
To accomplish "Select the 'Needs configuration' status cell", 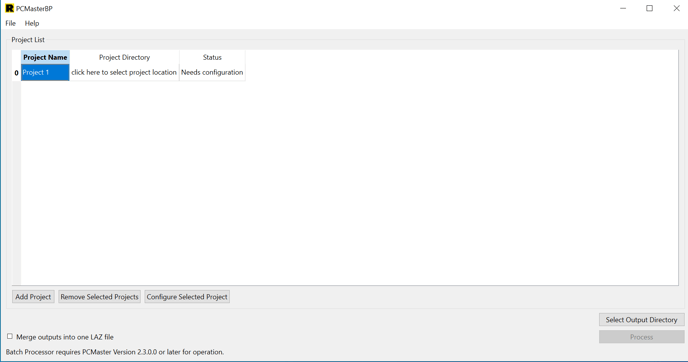I will [x=212, y=72].
